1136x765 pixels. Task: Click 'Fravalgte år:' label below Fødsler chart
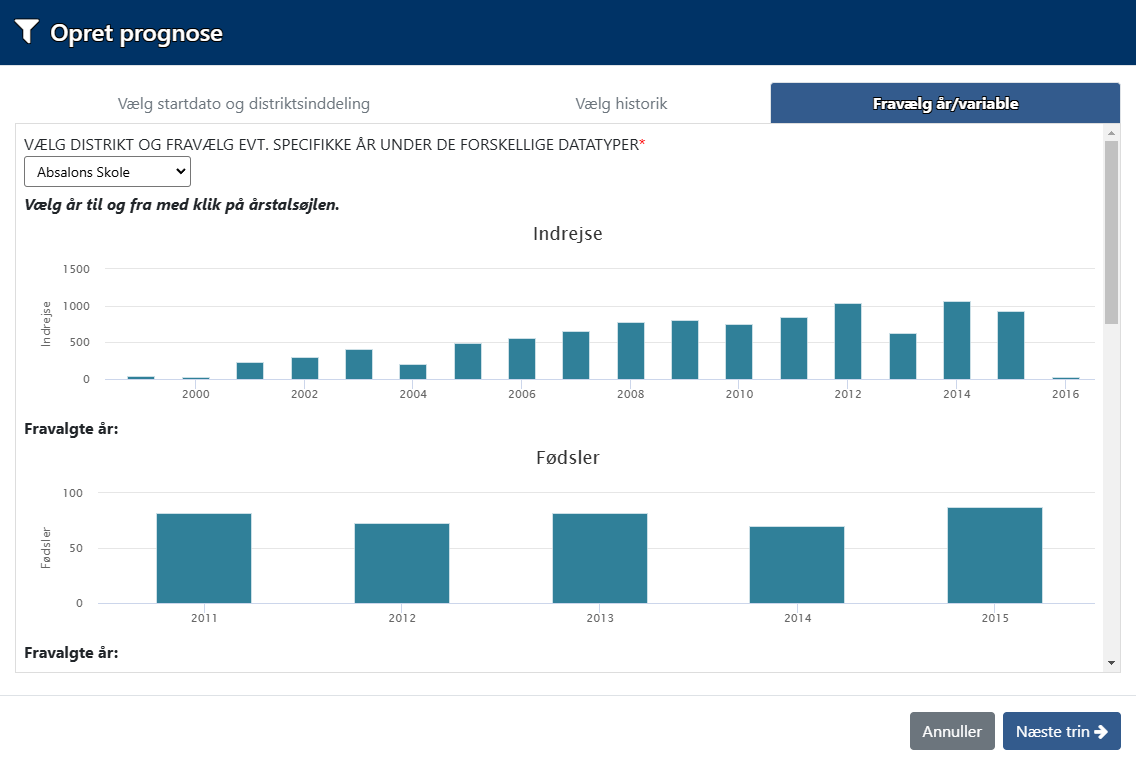point(71,653)
